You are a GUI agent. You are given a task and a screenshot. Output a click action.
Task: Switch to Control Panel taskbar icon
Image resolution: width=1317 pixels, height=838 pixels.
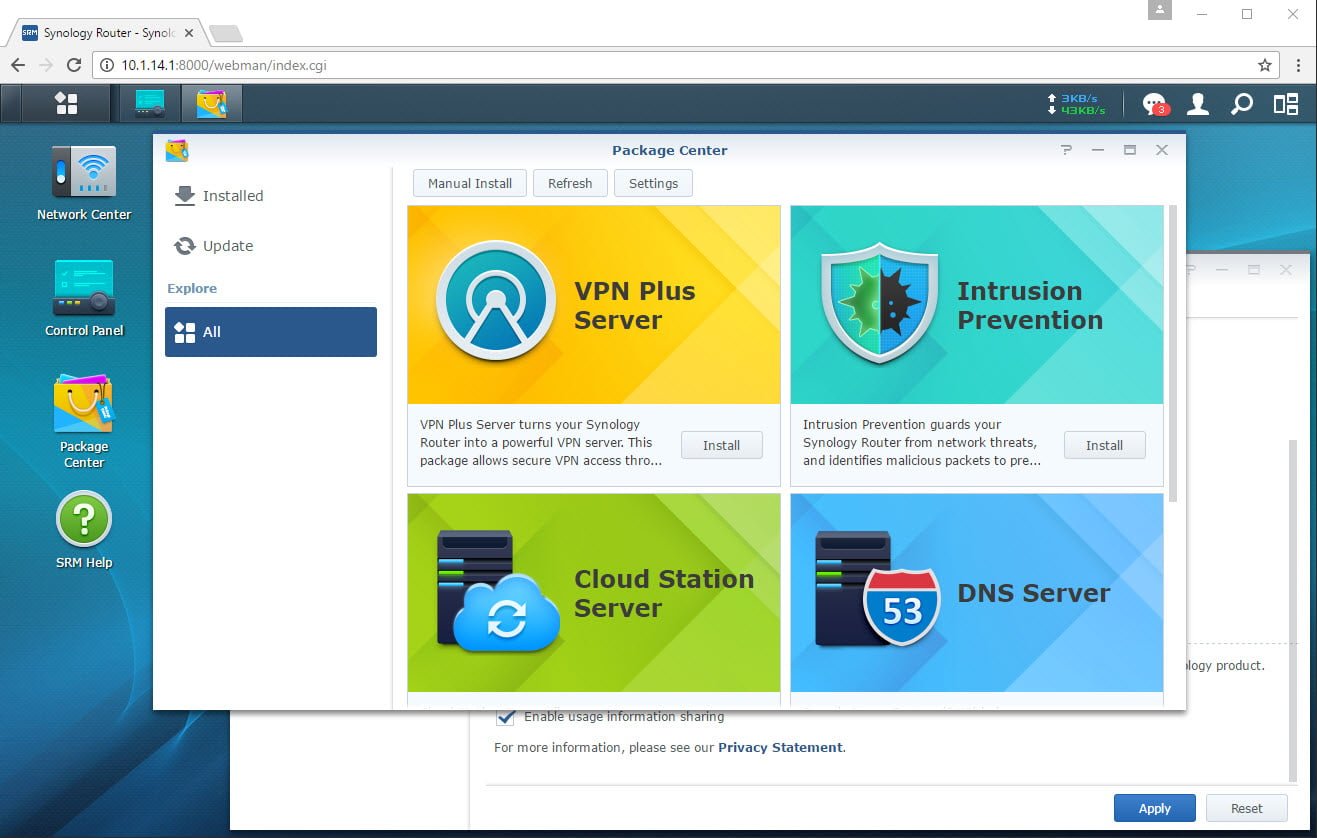pyautogui.click(x=150, y=103)
